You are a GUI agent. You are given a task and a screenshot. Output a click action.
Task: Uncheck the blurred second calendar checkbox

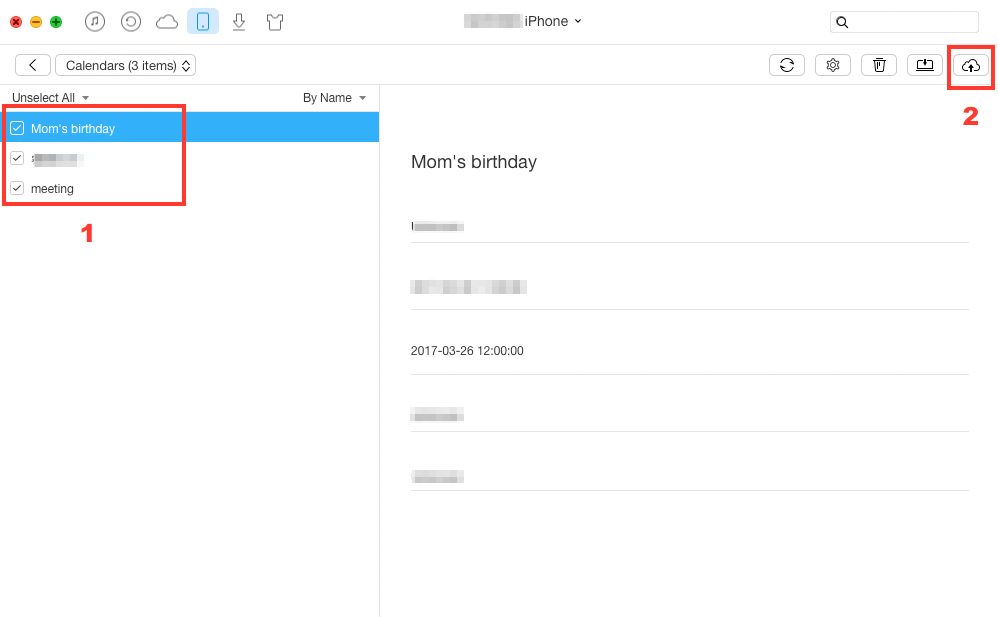pos(17,158)
